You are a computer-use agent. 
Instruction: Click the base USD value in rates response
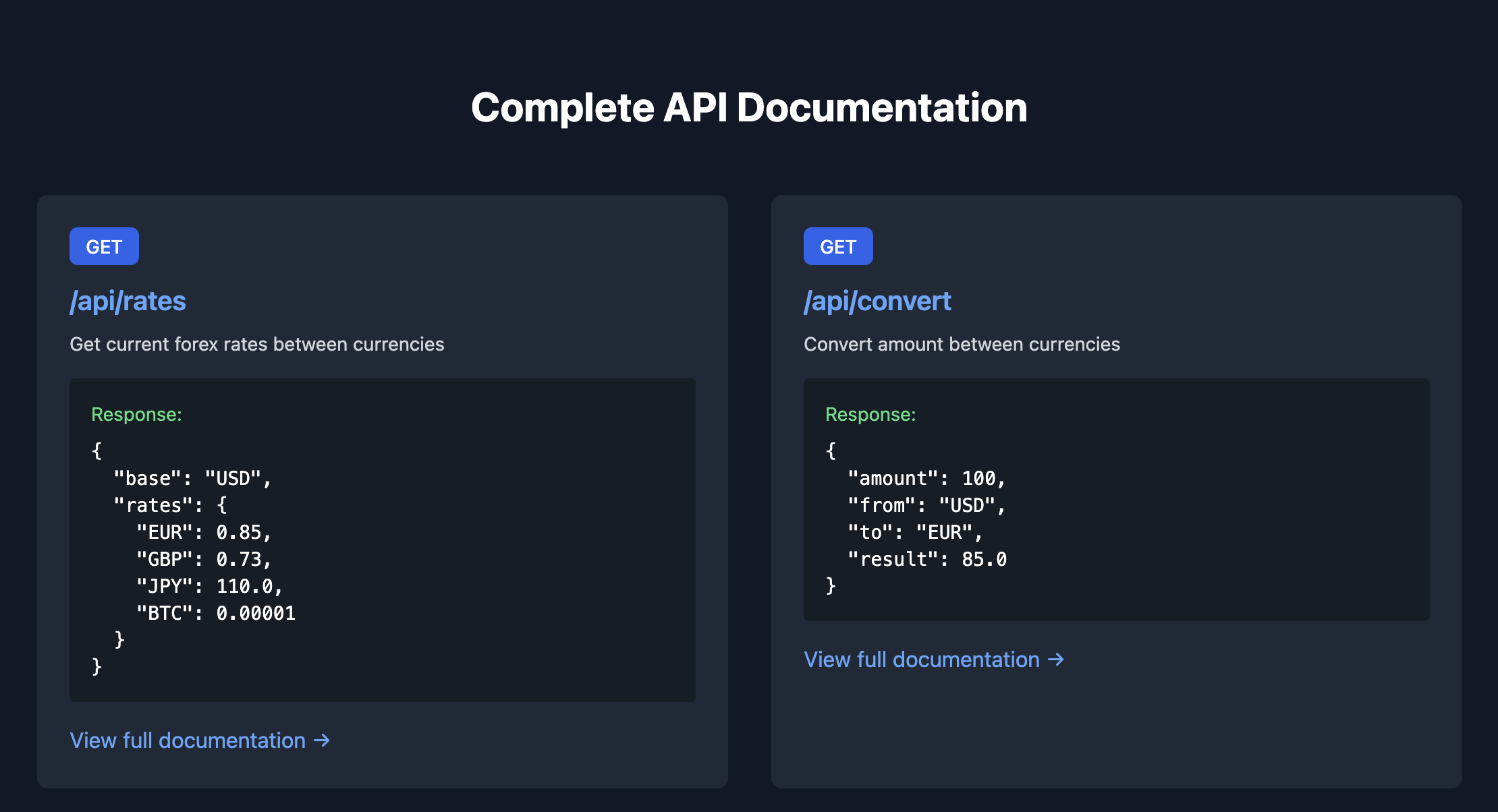click(234, 477)
